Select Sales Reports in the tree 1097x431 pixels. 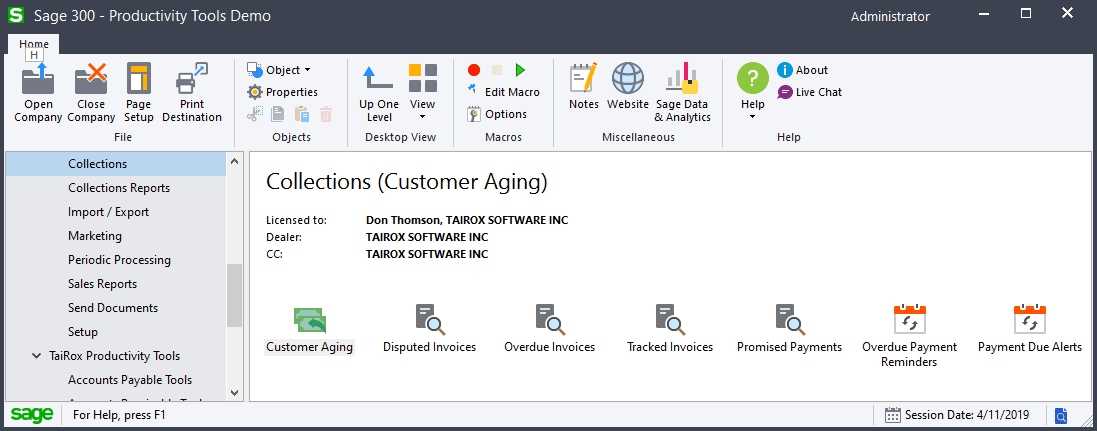point(102,283)
